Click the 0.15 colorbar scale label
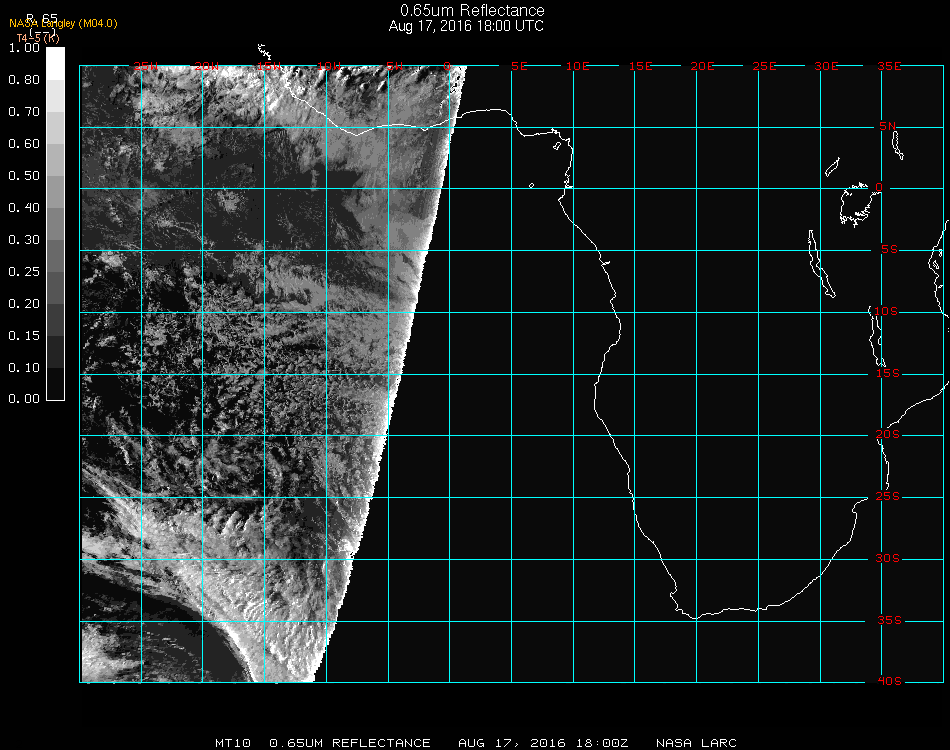950x750 pixels. (24, 336)
